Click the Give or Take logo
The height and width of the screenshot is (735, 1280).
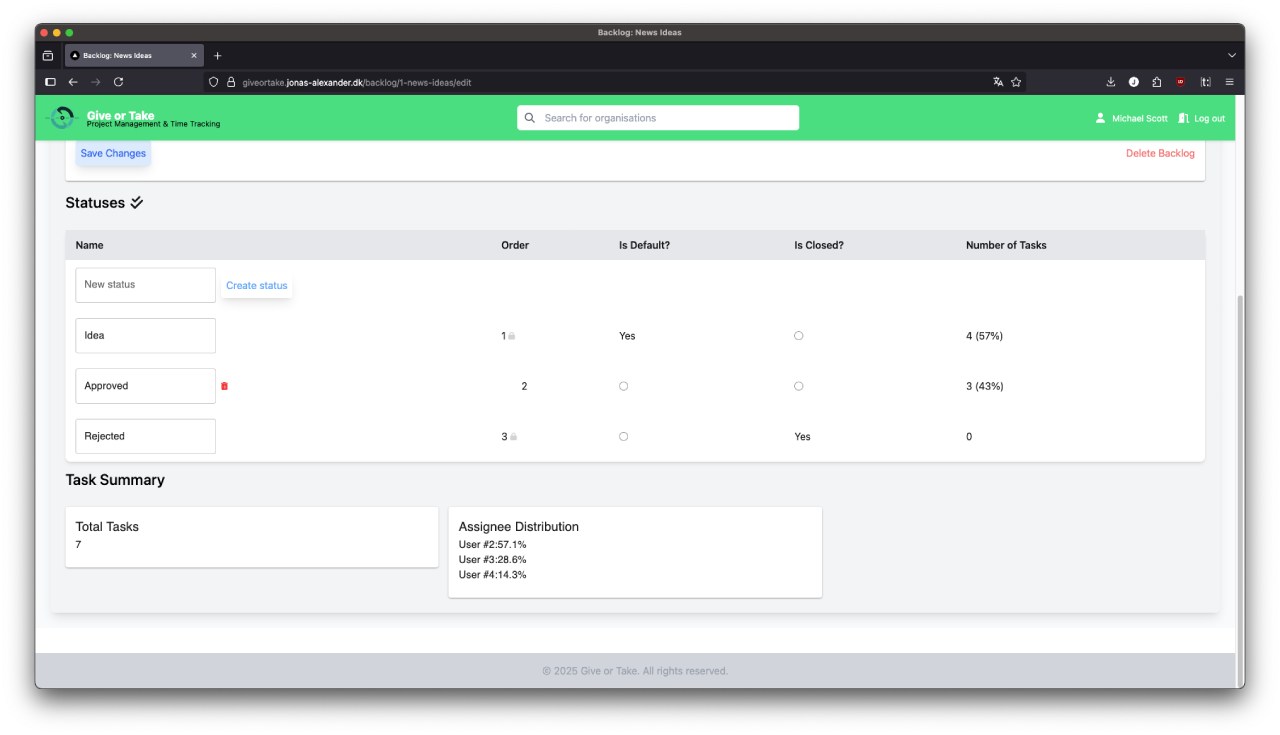point(62,118)
